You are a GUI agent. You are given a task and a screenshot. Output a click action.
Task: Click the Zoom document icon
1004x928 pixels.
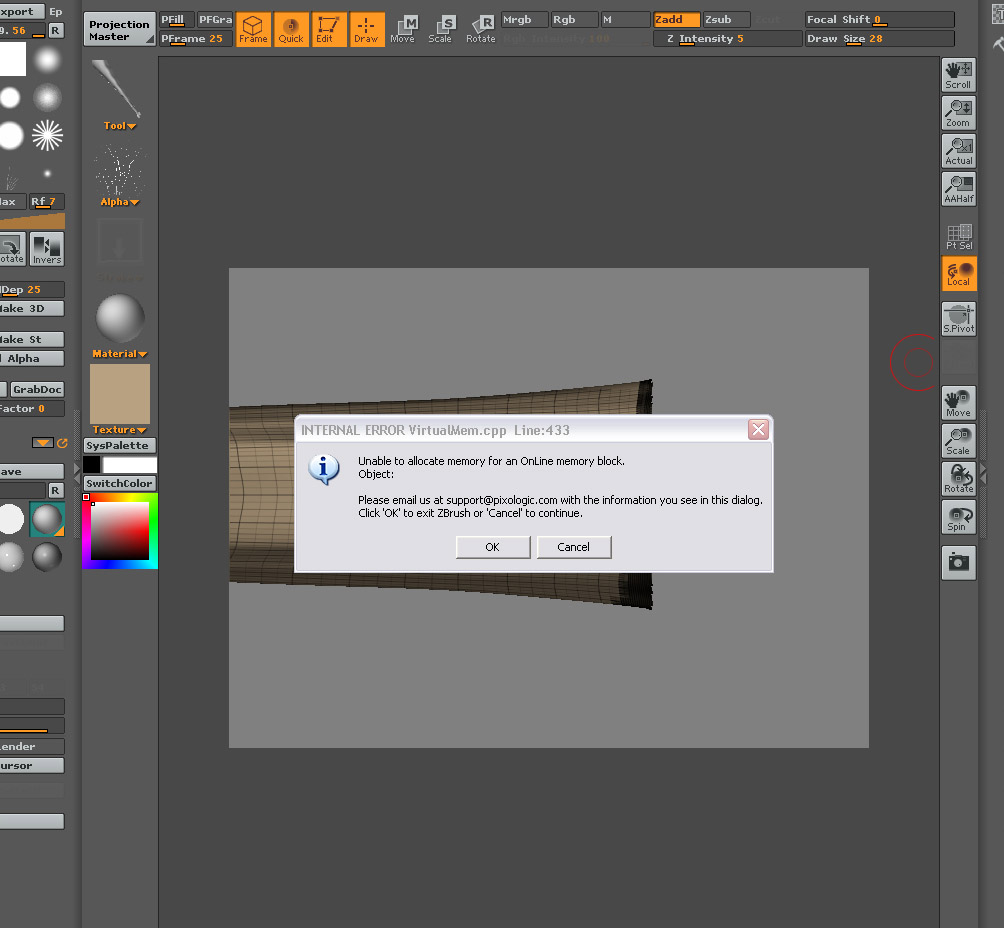coord(959,113)
